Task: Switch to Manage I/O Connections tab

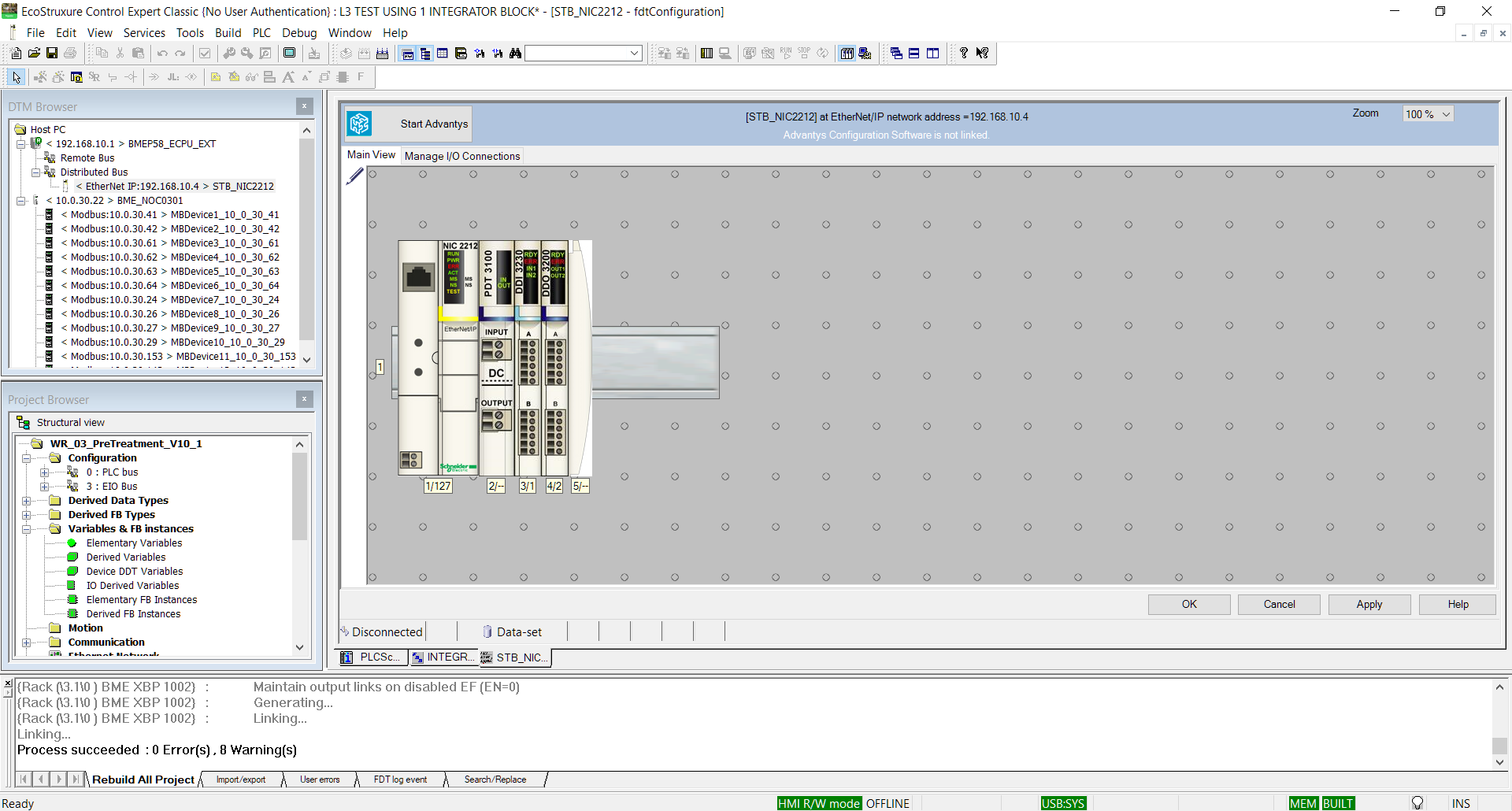Action: click(x=462, y=156)
